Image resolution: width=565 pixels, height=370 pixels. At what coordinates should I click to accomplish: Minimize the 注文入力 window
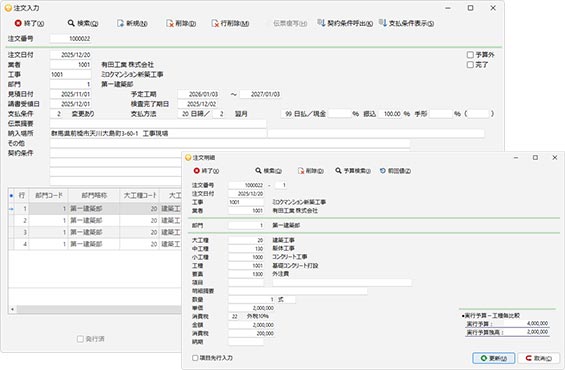coord(448,8)
